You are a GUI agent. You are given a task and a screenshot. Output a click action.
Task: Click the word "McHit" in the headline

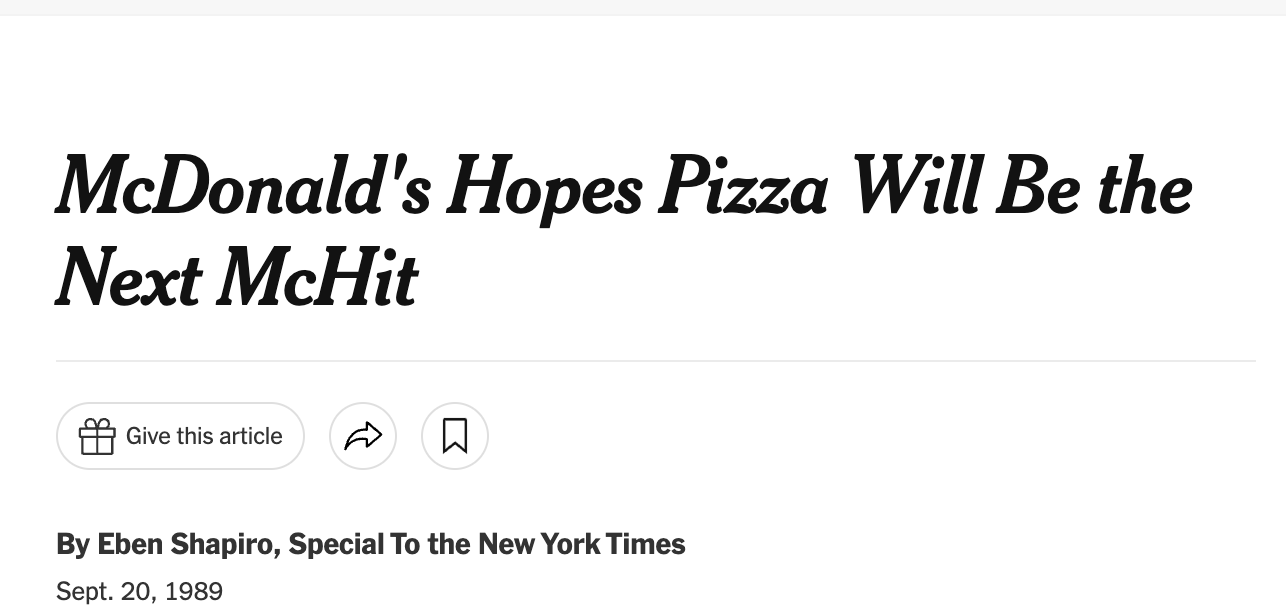click(x=318, y=277)
